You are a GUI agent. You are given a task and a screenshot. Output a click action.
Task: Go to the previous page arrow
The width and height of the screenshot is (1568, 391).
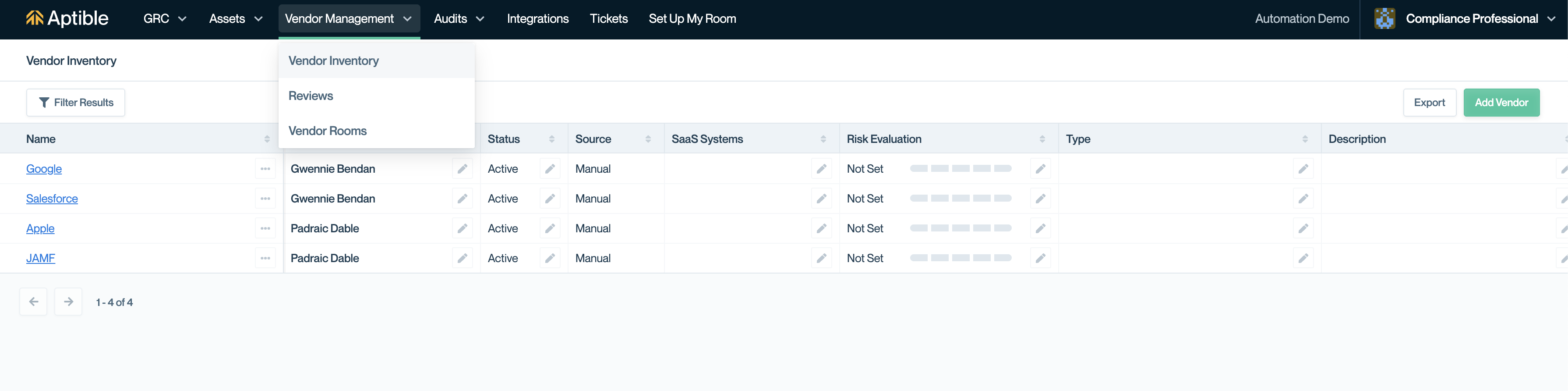[33, 302]
